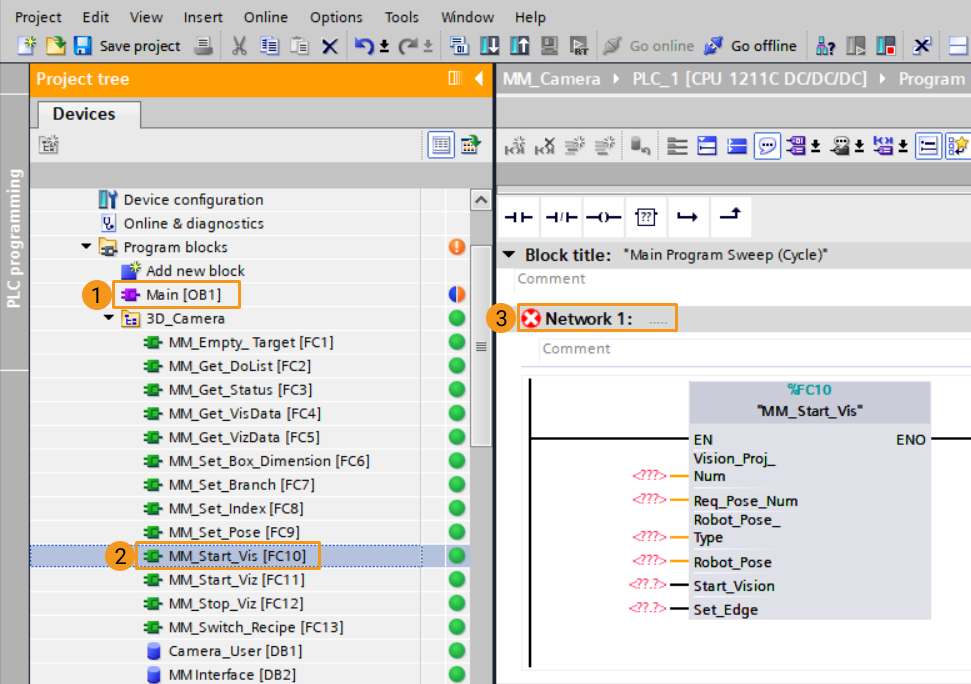Screen dimensions: 971x684
Task: Click the Cut scissors icon
Action: [239, 46]
